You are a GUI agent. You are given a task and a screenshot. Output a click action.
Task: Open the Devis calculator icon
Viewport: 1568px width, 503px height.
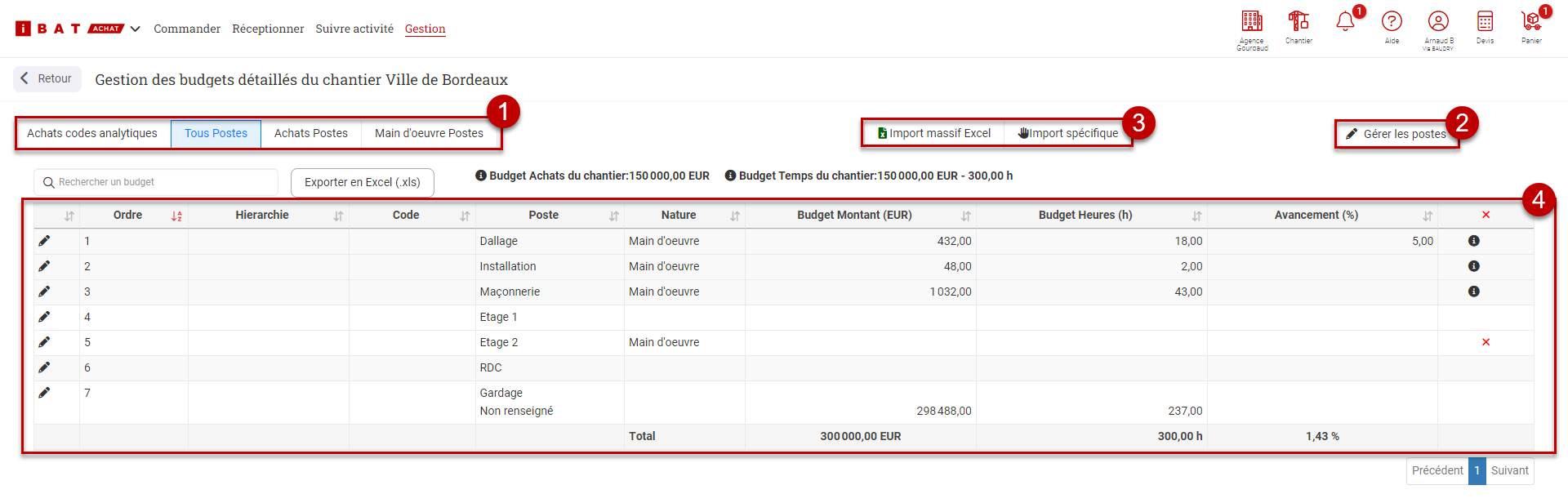(x=1485, y=23)
